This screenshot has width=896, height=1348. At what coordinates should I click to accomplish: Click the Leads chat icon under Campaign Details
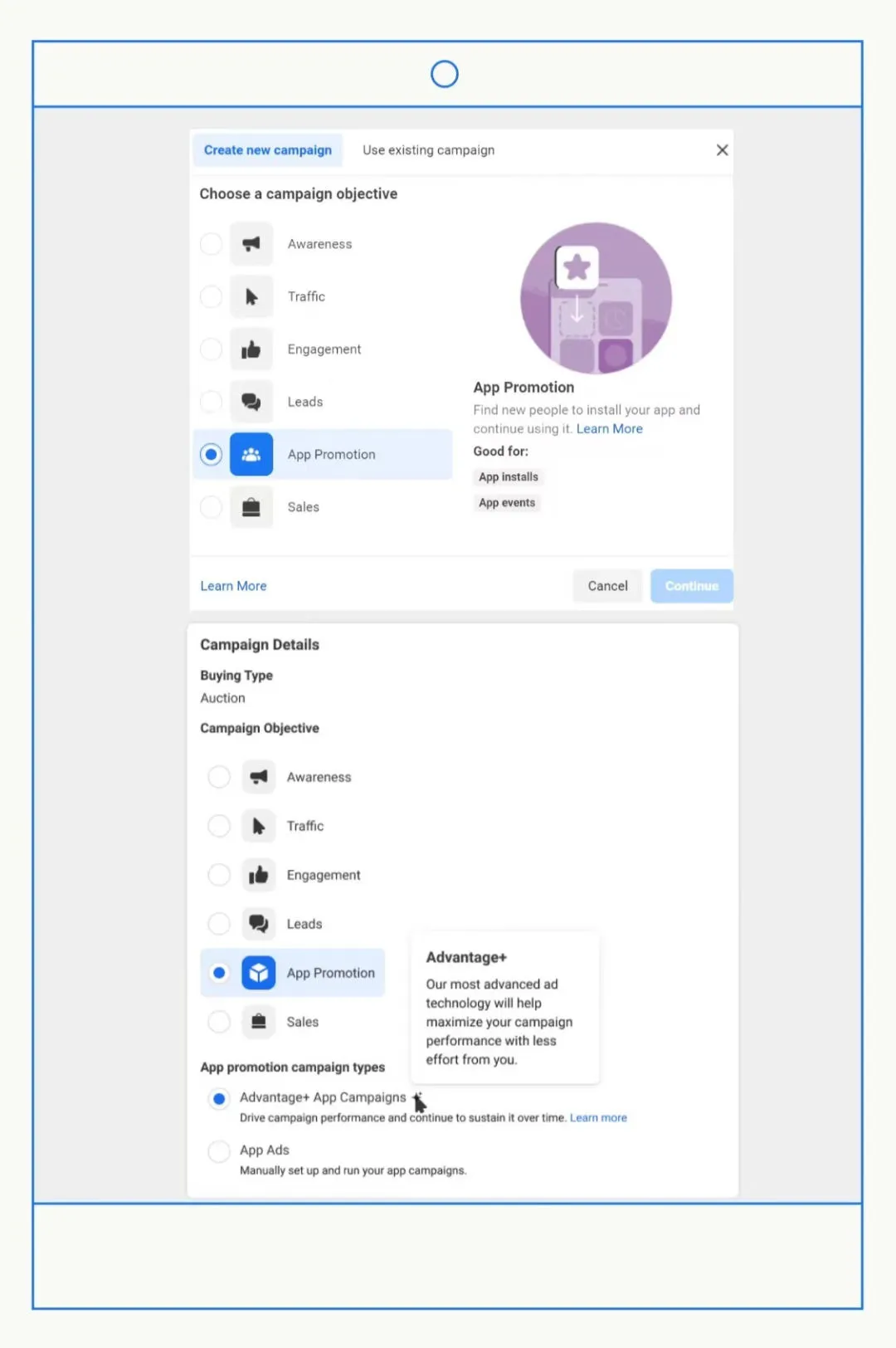tap(259, 924)
